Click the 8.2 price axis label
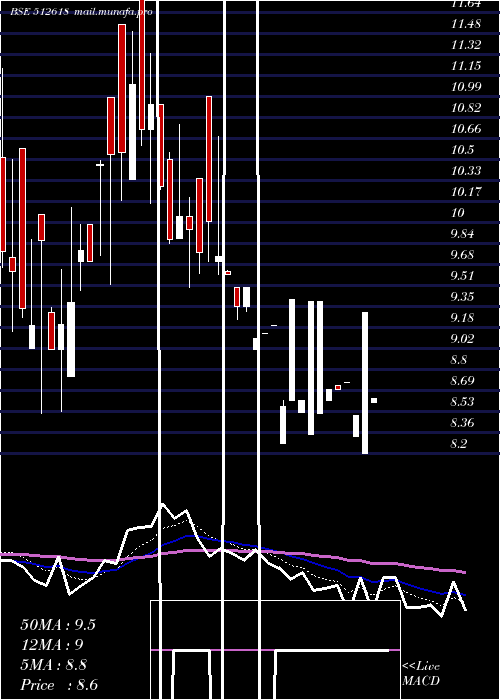The height and width of the screenshot is (700, 500). click(459, 443)
